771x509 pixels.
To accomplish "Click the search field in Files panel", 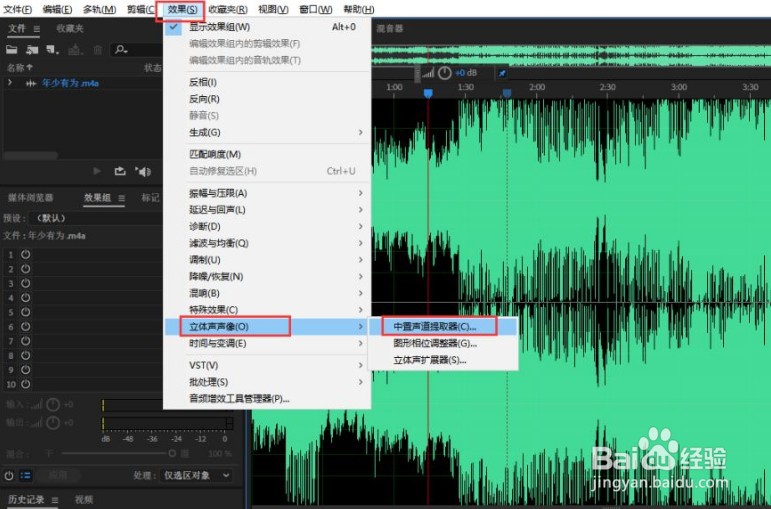I will tap(137, 49).
